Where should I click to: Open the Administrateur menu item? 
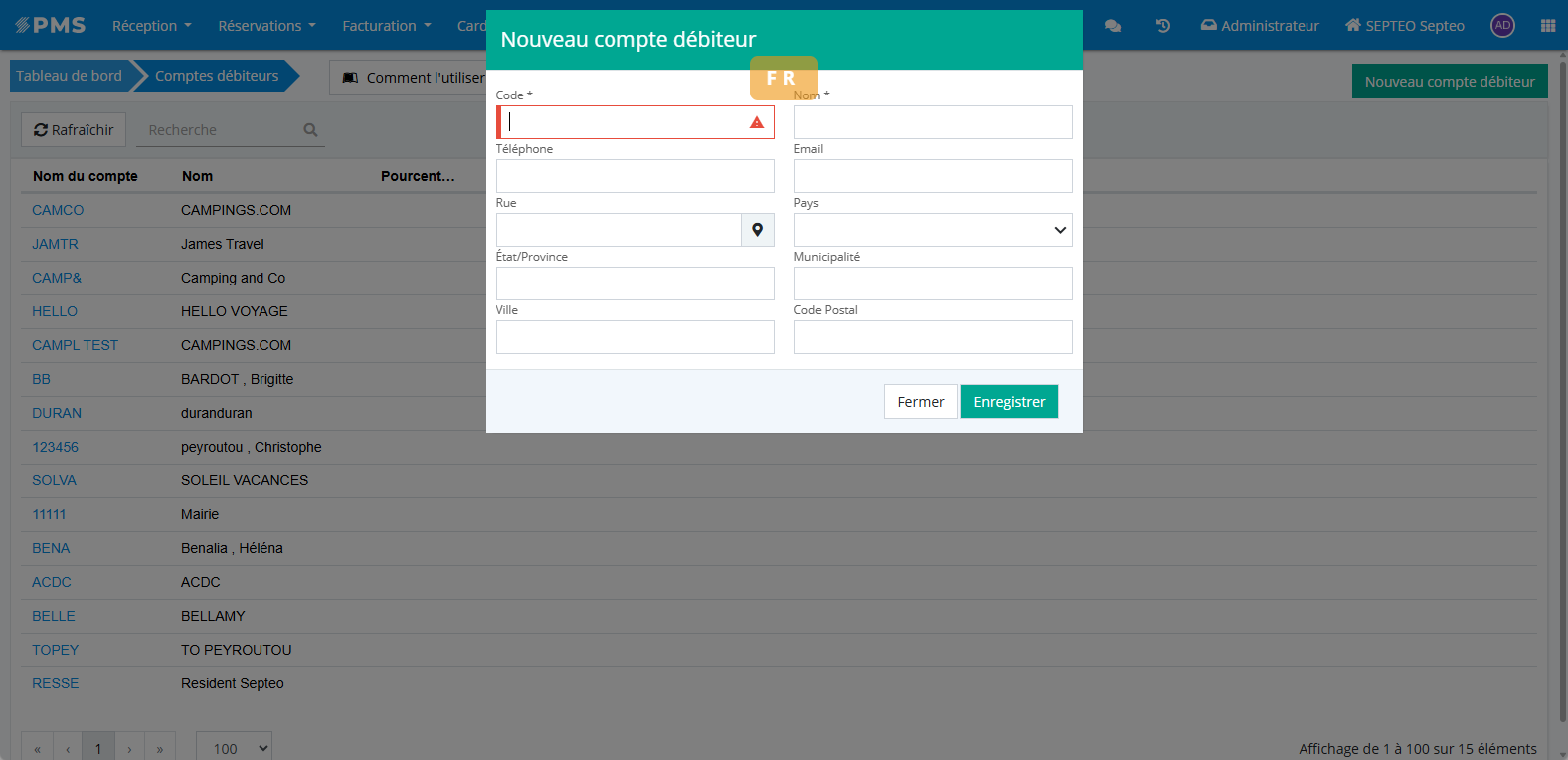[1260, 26]
